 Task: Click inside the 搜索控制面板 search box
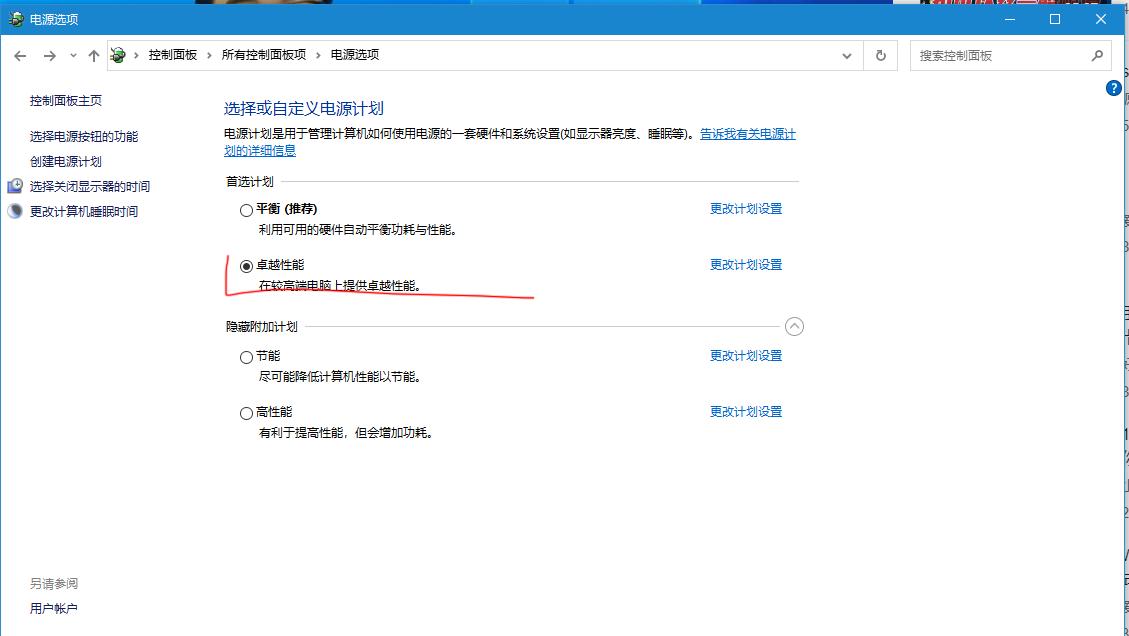tap(1000, 55)
